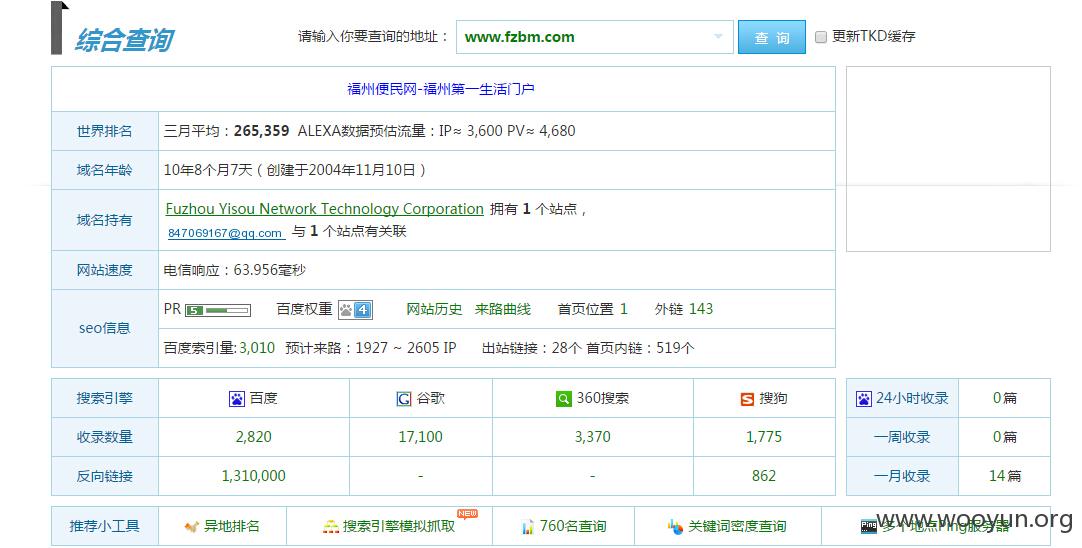Click the paw icon beside 24小时收录

(864, 399)
